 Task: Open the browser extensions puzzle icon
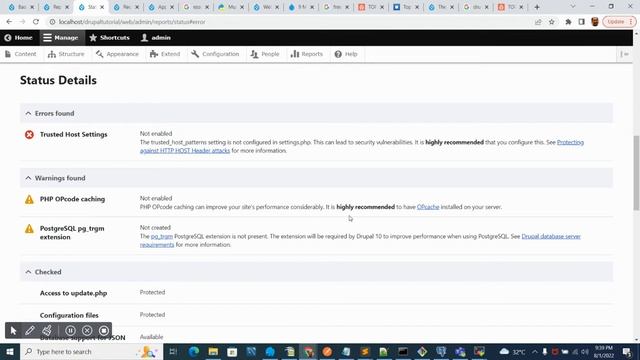click(x=568, y=22)
